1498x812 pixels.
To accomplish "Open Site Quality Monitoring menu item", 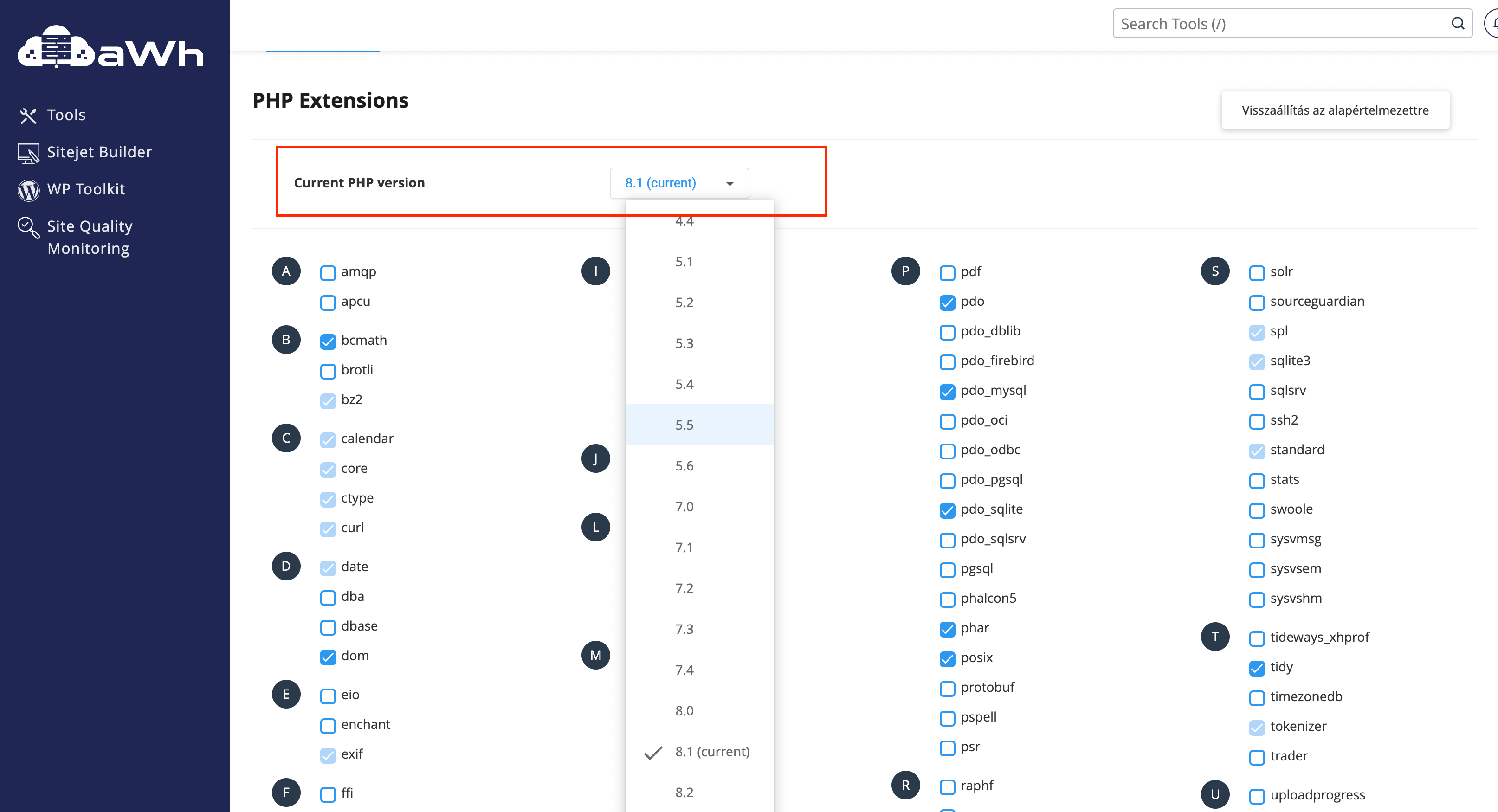I will (x=90, y=237).
